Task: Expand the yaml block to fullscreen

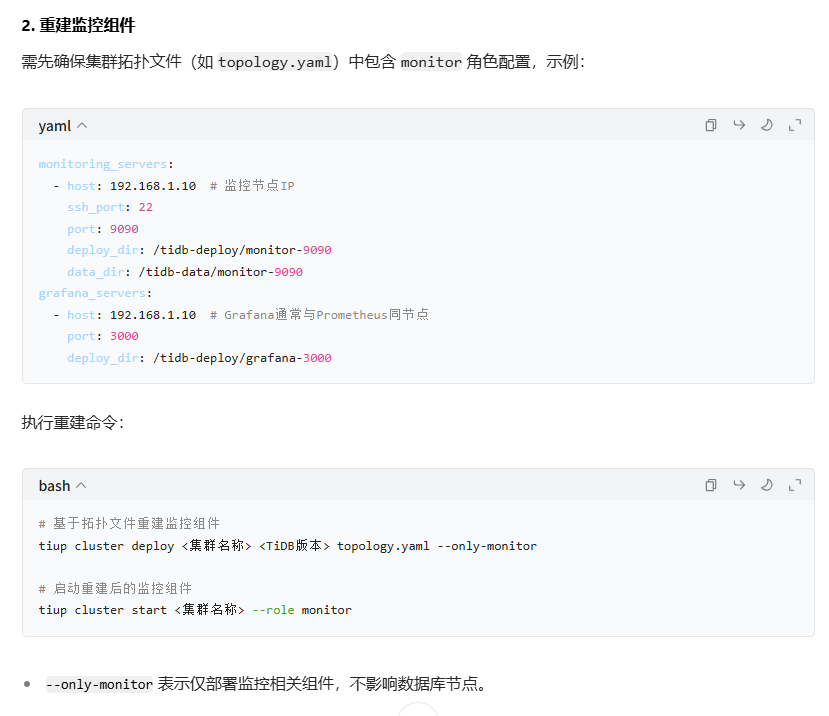Action: (794, 124)
